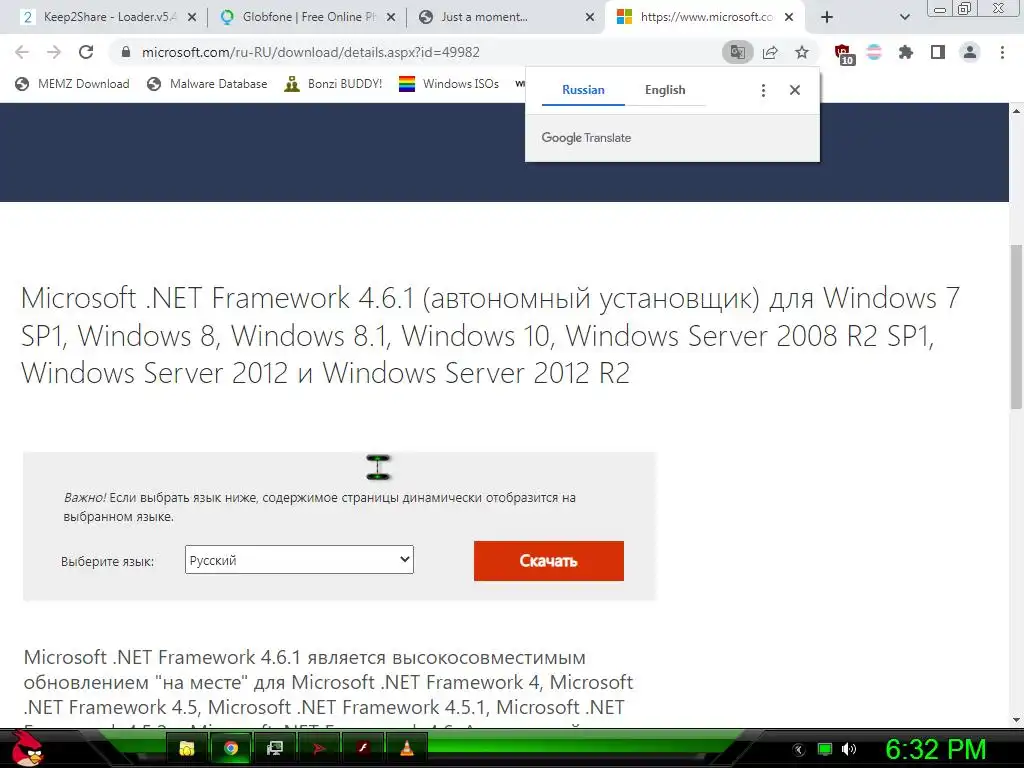This screenshot has width=1024, height=768.
Task: Bookmark this page with the star icon
Action: (x=802, y=52)
